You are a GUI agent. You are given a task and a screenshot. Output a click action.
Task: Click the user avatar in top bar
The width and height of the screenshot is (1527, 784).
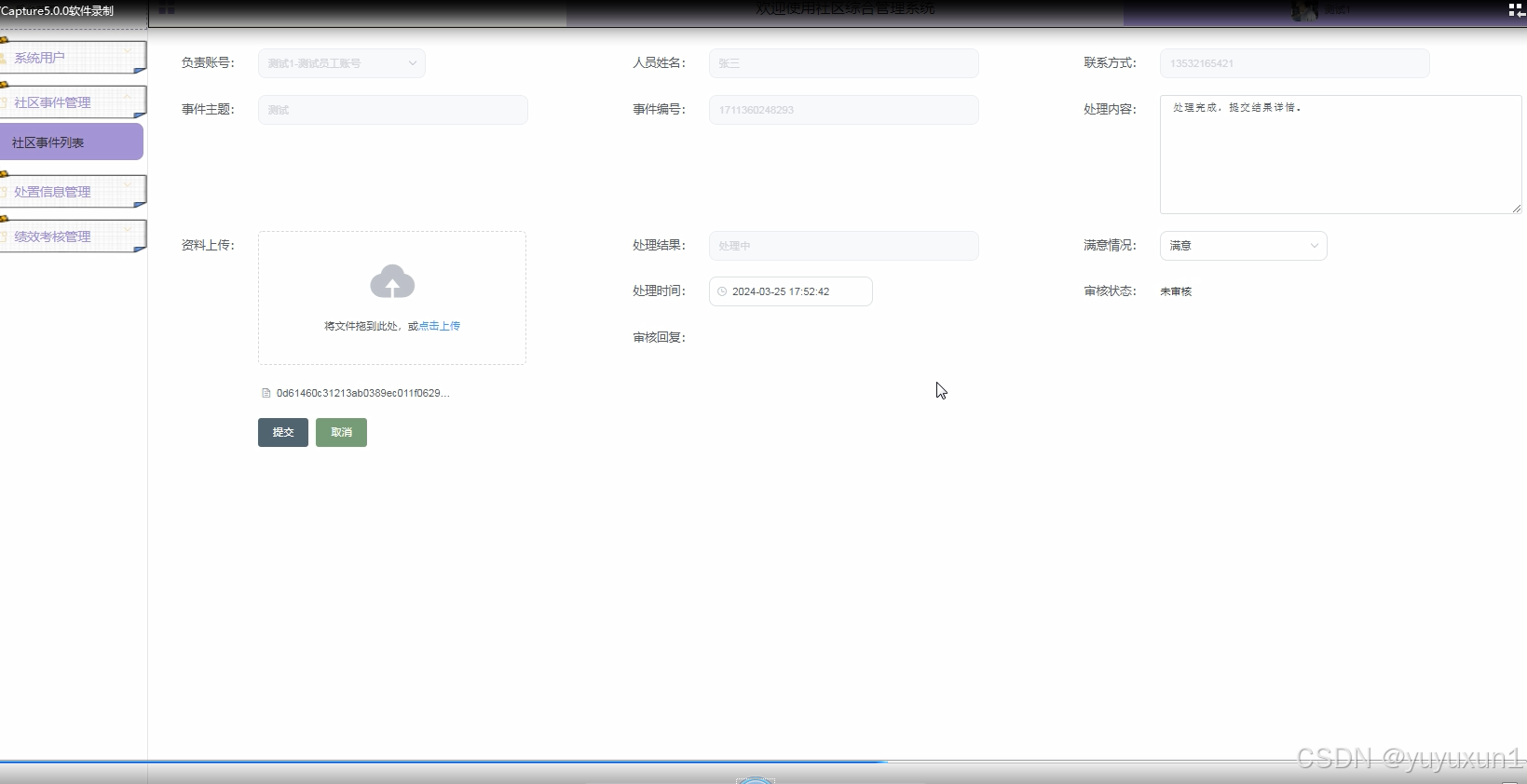[1304, 10]
